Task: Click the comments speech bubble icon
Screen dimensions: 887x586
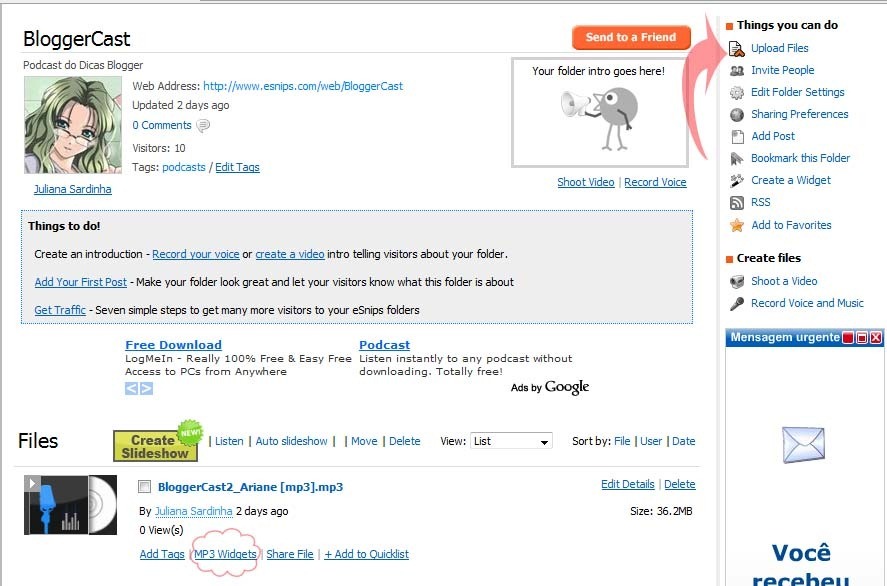Action: coord(203,125)
